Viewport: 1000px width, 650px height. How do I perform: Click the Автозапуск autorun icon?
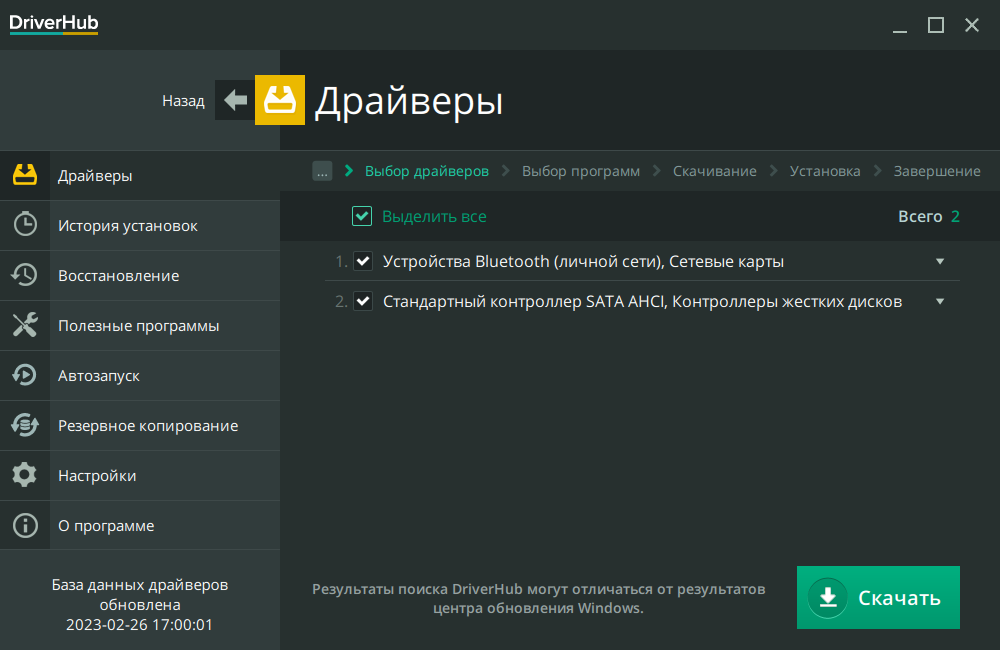pyautogui.click(x=25, y=376)
